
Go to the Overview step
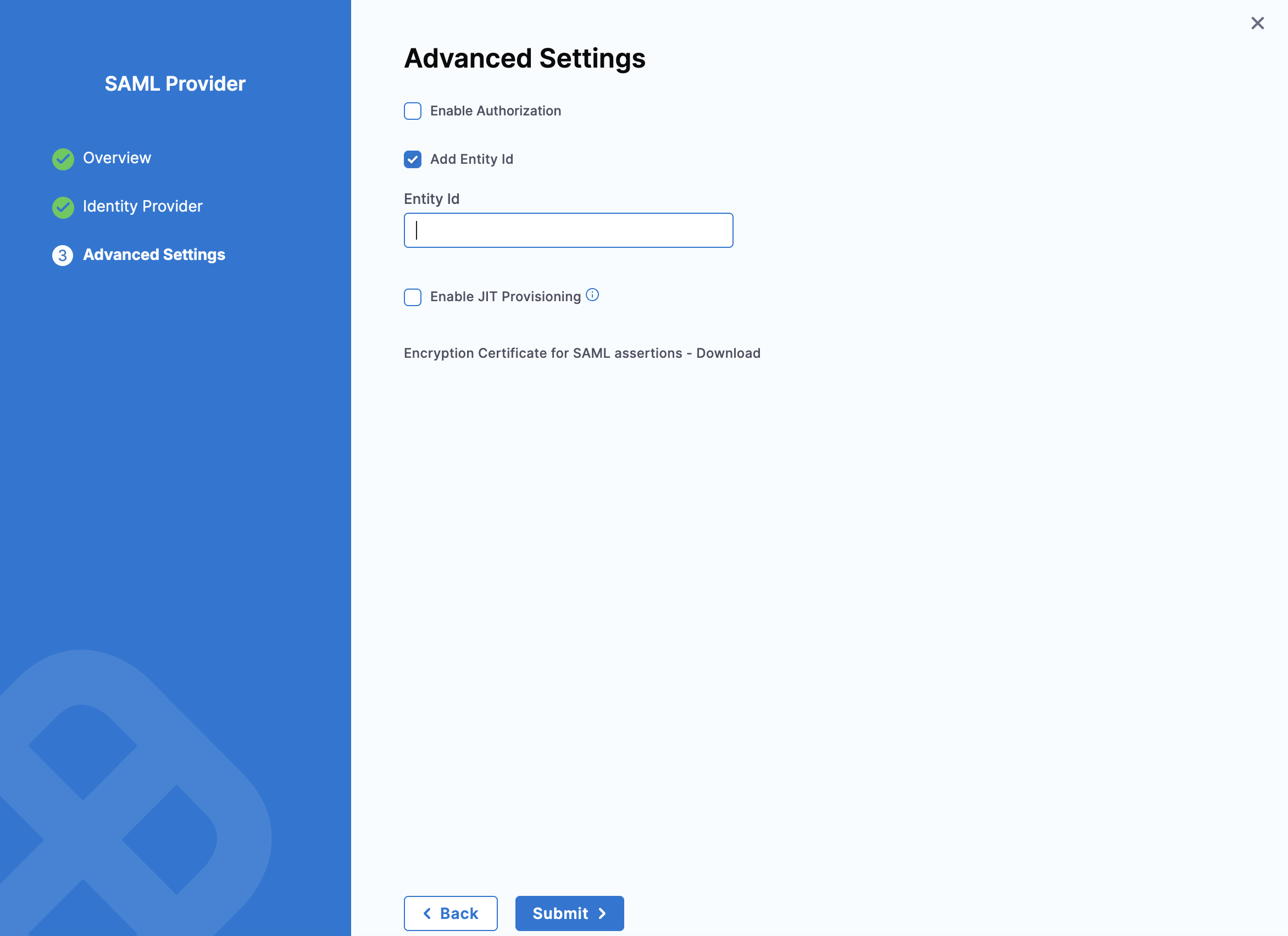117,158
